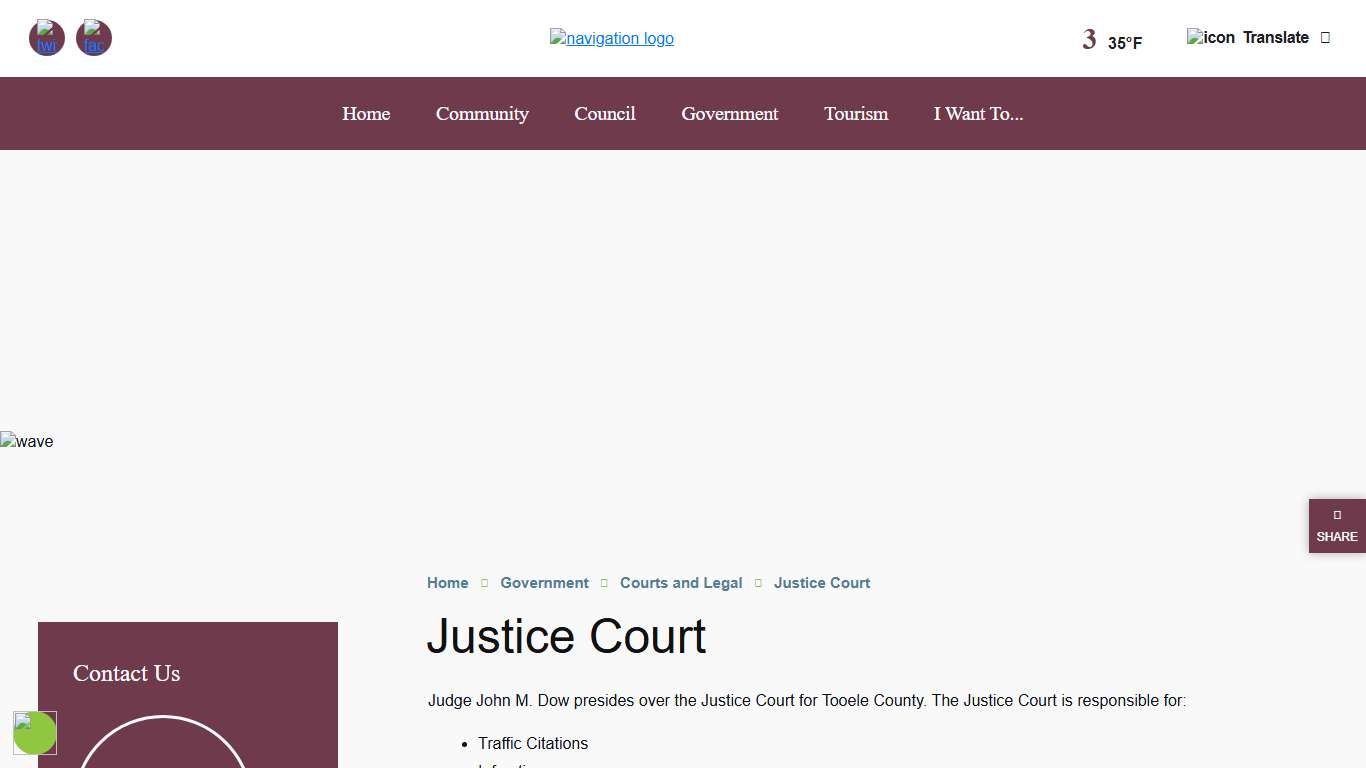
Task: Open the Twitter social media icon
Action: coord(47,38)
